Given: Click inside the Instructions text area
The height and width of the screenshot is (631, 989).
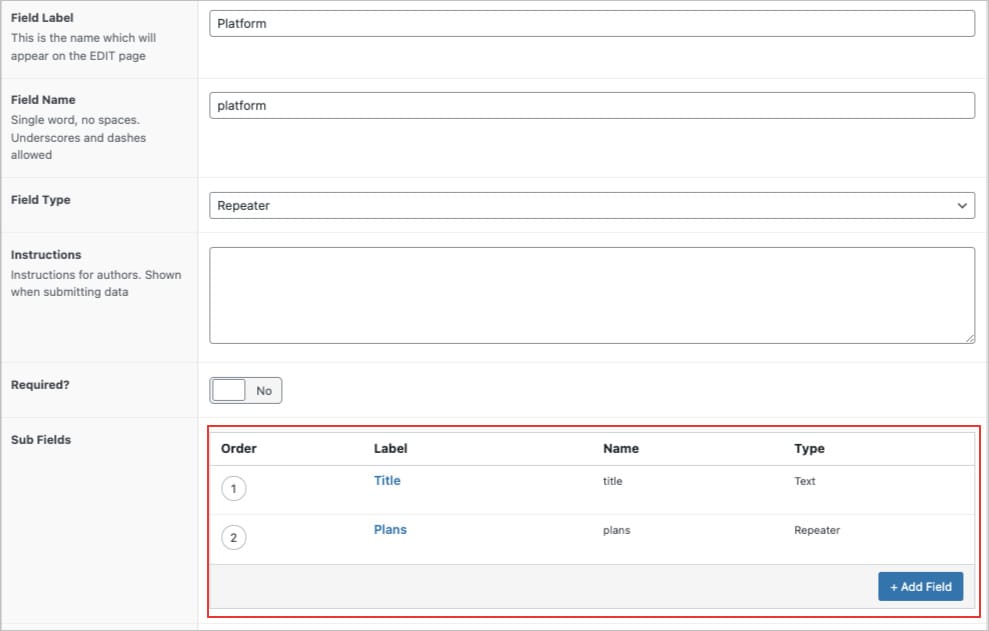Looking at the screenshot, I should pyautogui.click(x=592, y=295).
